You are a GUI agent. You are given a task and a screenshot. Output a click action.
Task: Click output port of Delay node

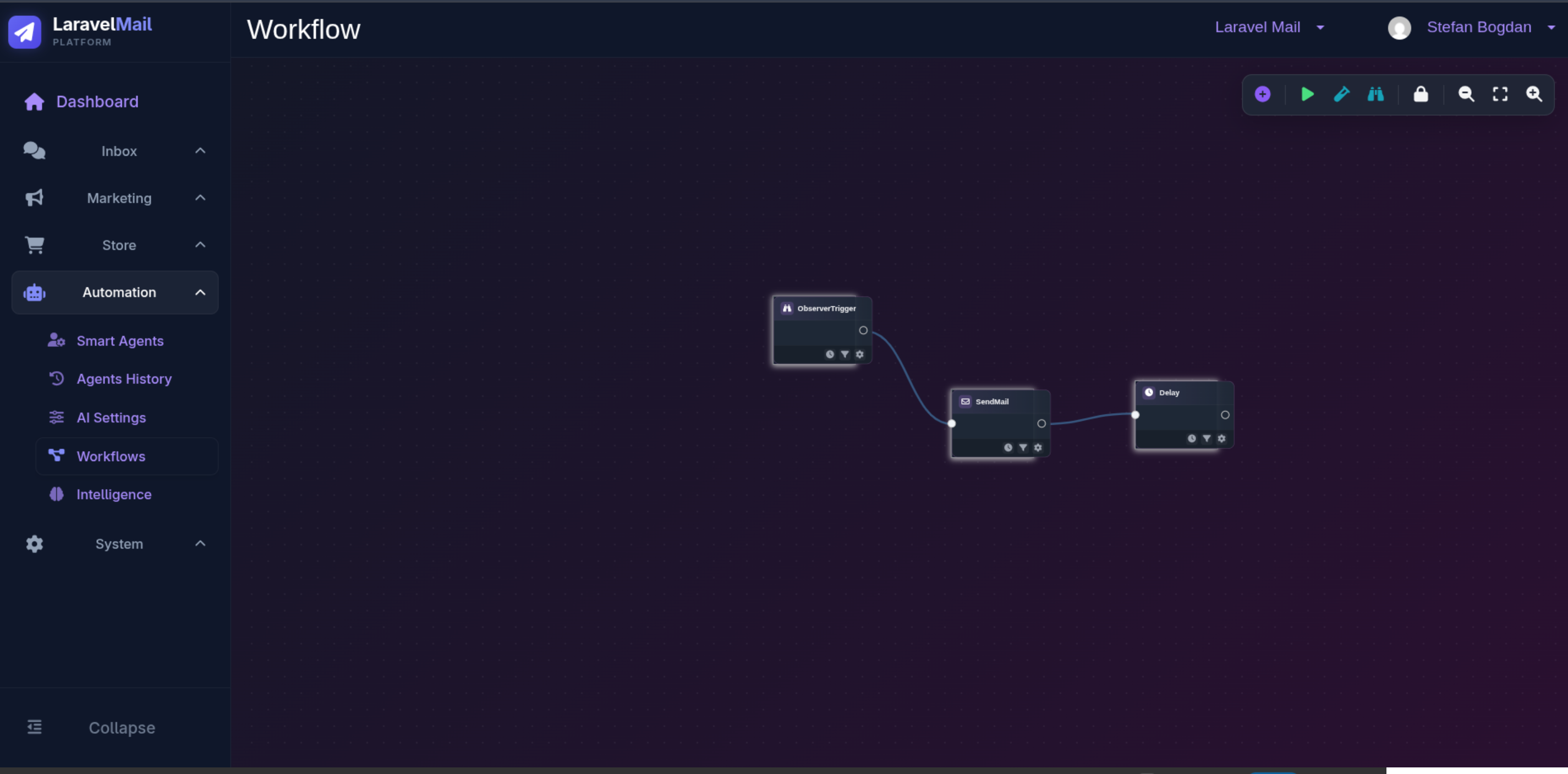1225,415
